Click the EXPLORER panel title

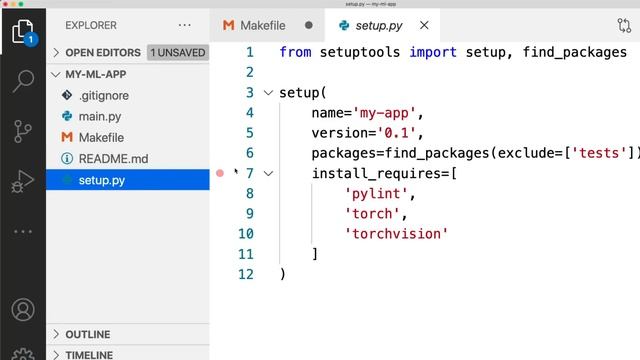pyautogui.click(x=91, y=25)
